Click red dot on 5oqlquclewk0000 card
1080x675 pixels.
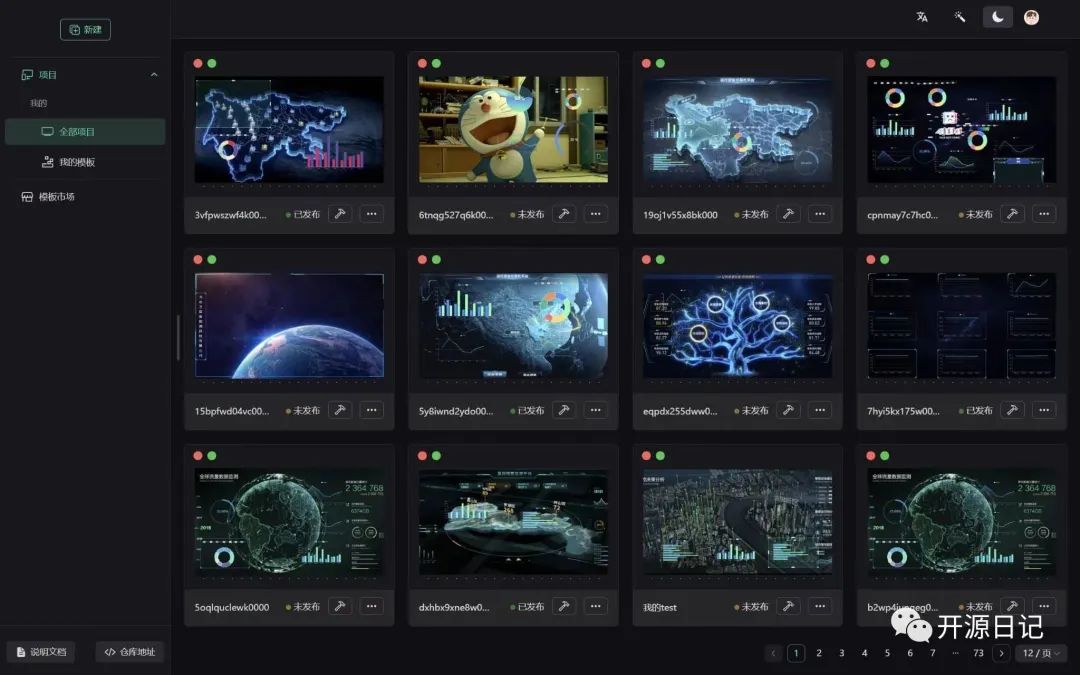pos(198,456)
